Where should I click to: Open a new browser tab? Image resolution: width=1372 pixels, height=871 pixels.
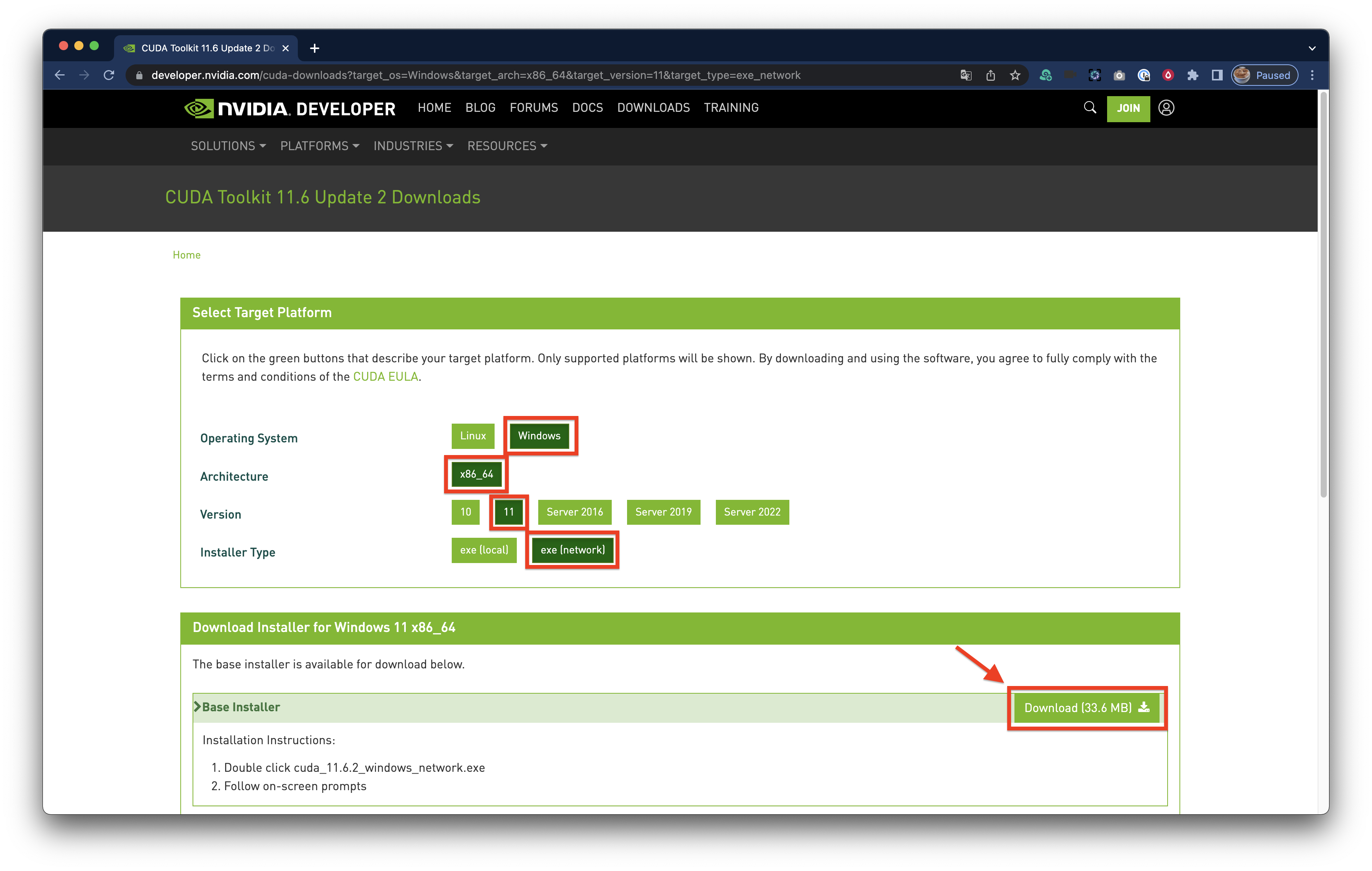pyautogui.click(x=315, y=48)
